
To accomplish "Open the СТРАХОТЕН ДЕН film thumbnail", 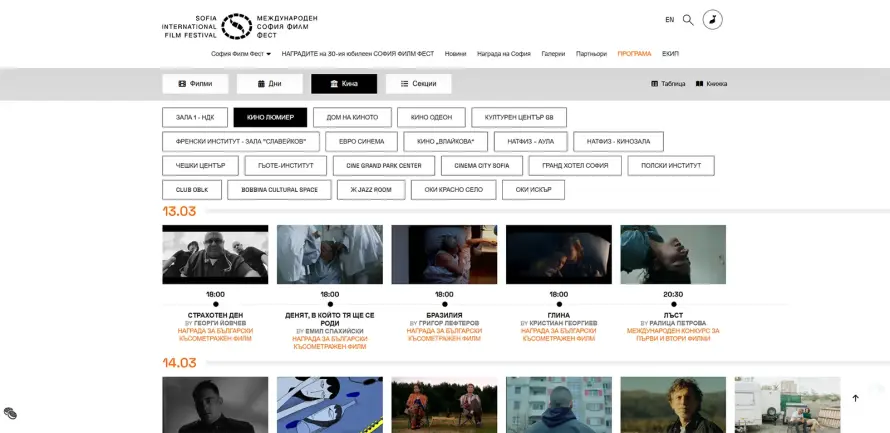I will coord(215,255).
